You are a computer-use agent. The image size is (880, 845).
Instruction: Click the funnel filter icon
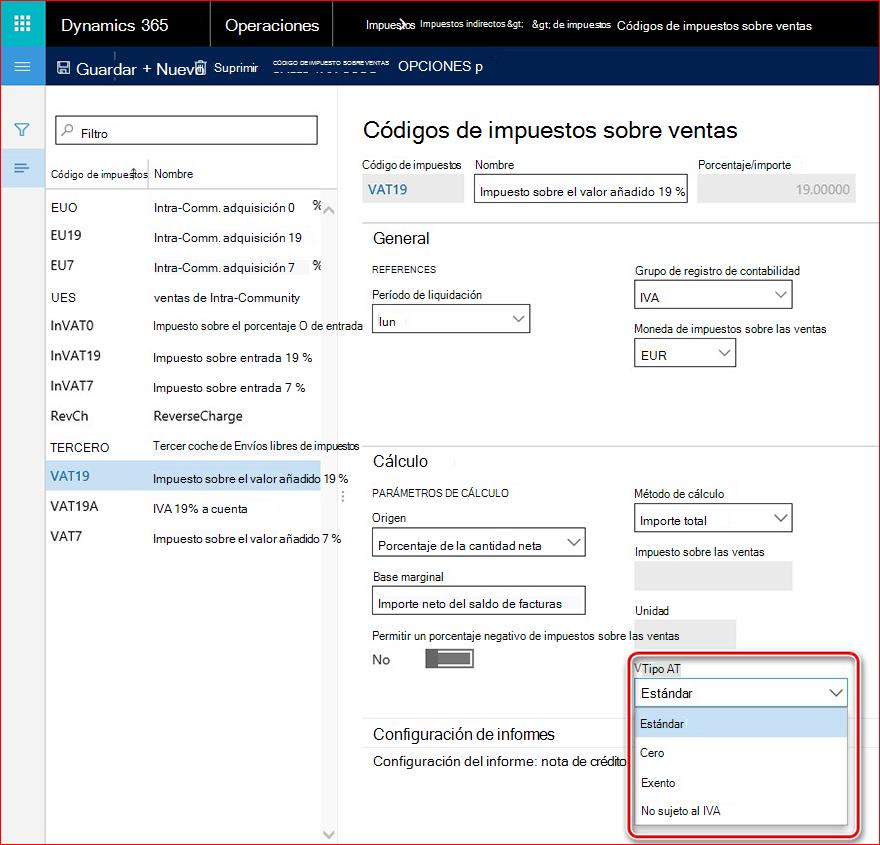22,130
